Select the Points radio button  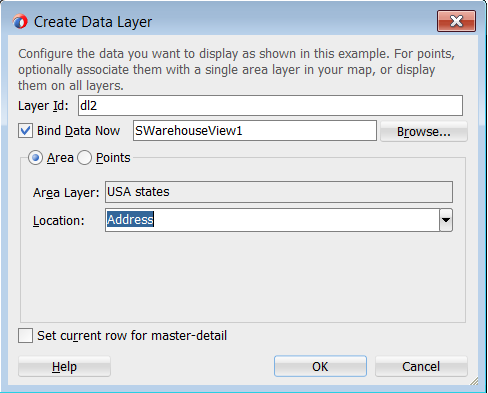click(84, 158)
